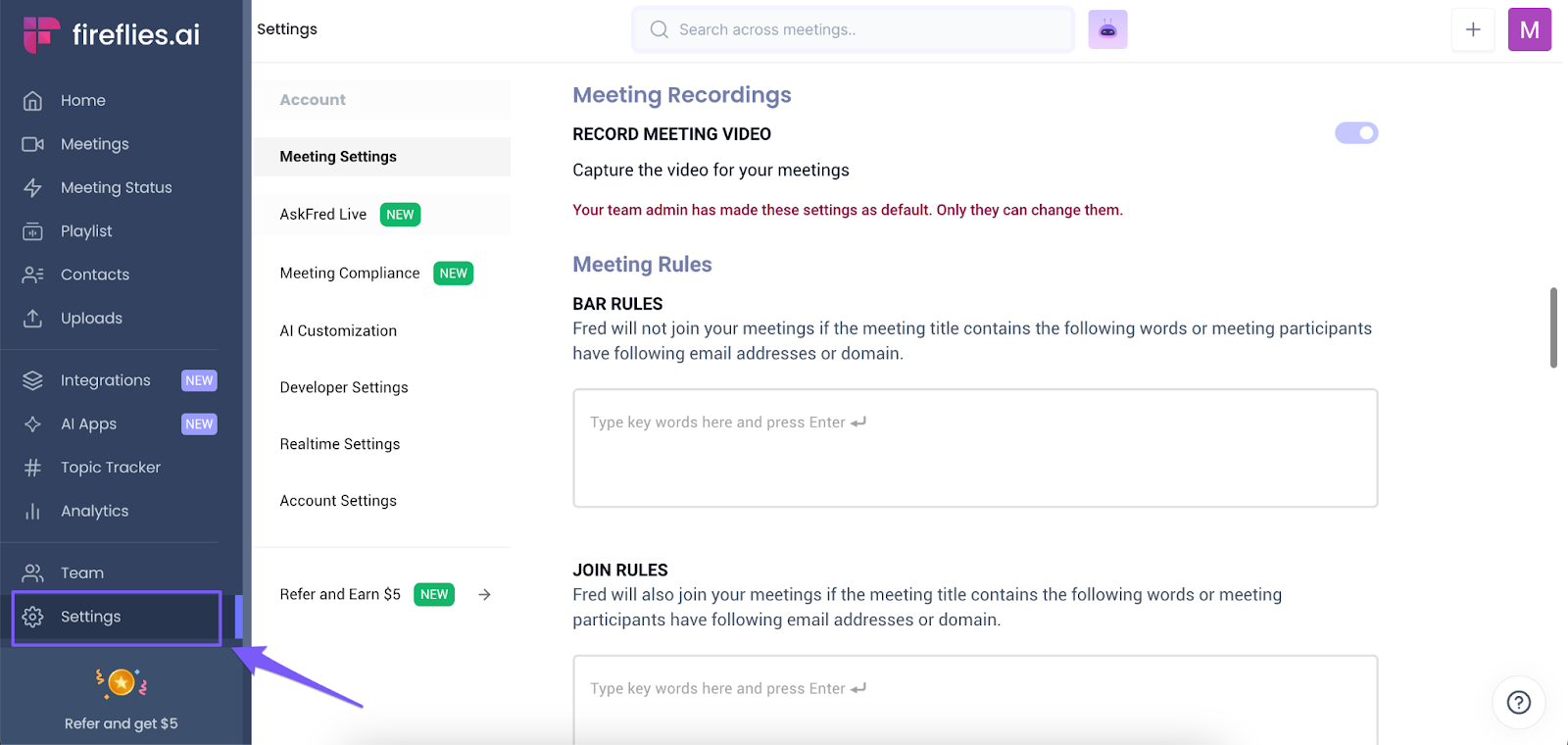
Task: Click the NEW badge next to AskFred Live
Action: pos(400,215)
